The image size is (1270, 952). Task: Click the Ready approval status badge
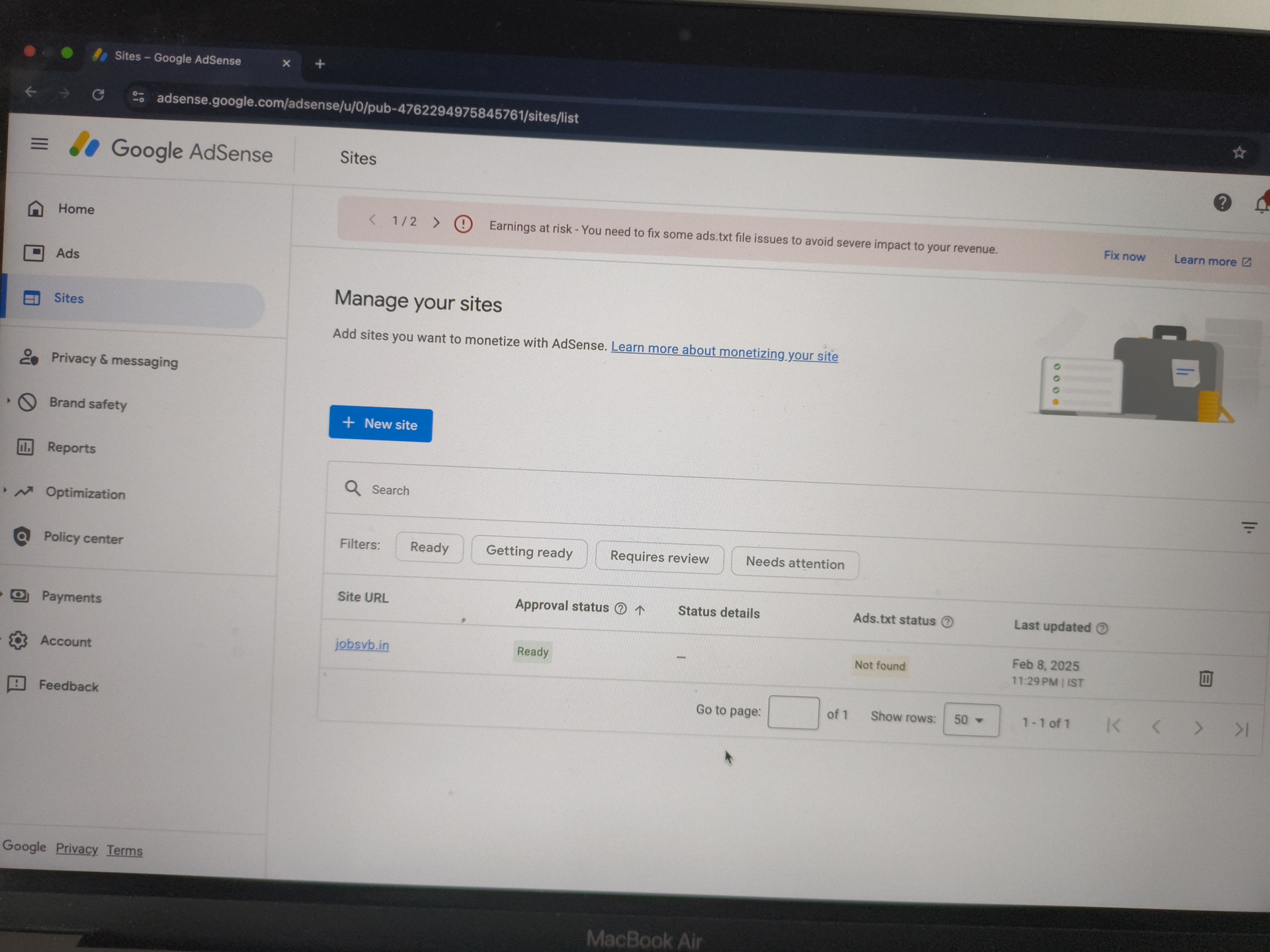[532, 651]
